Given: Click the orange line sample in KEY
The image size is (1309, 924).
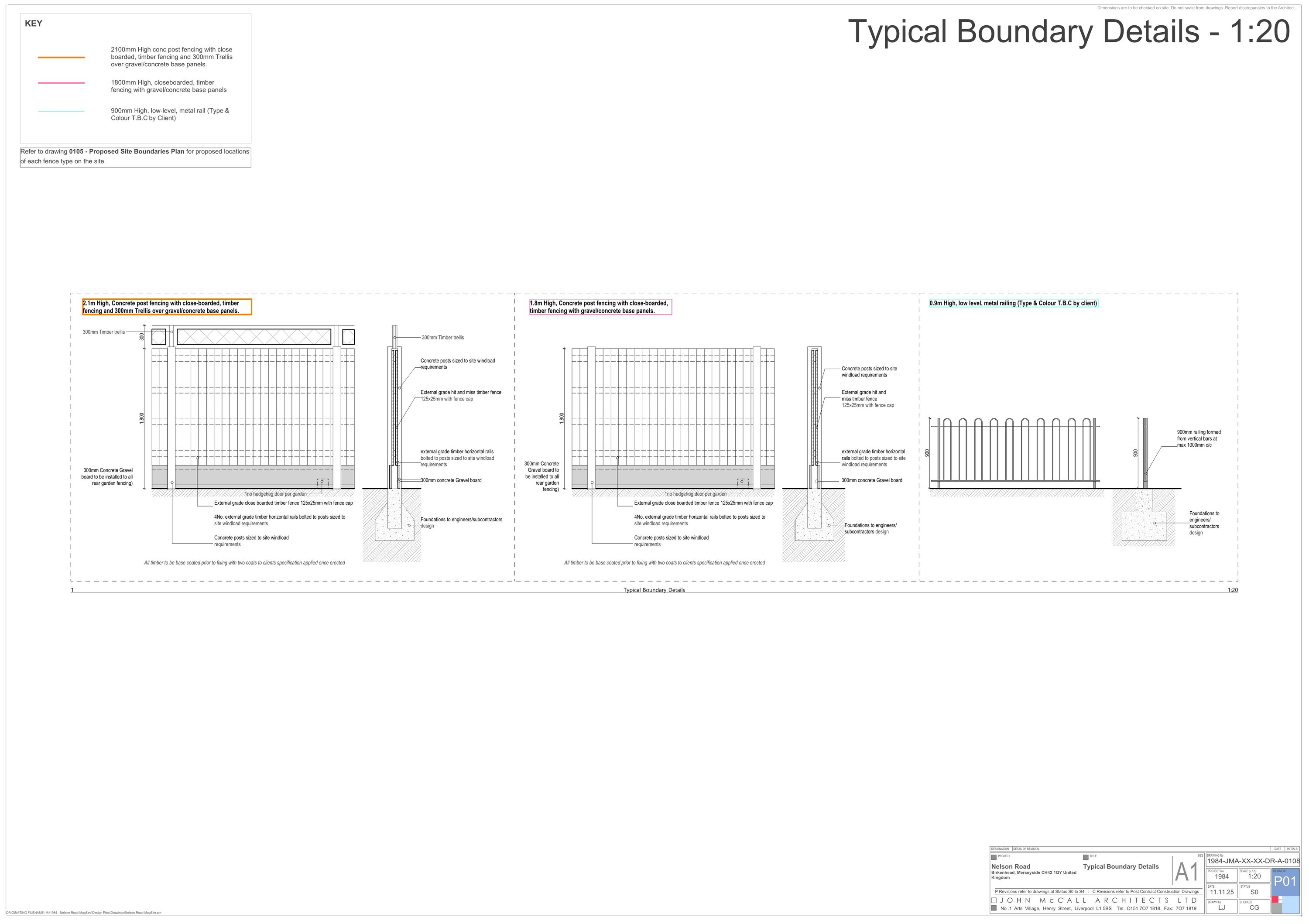Looking at the screenshot, I should coord(61,57).
